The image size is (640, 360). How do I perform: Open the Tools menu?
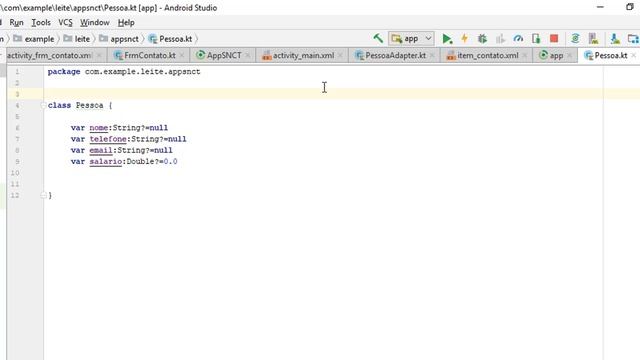(x=41, y=22)
